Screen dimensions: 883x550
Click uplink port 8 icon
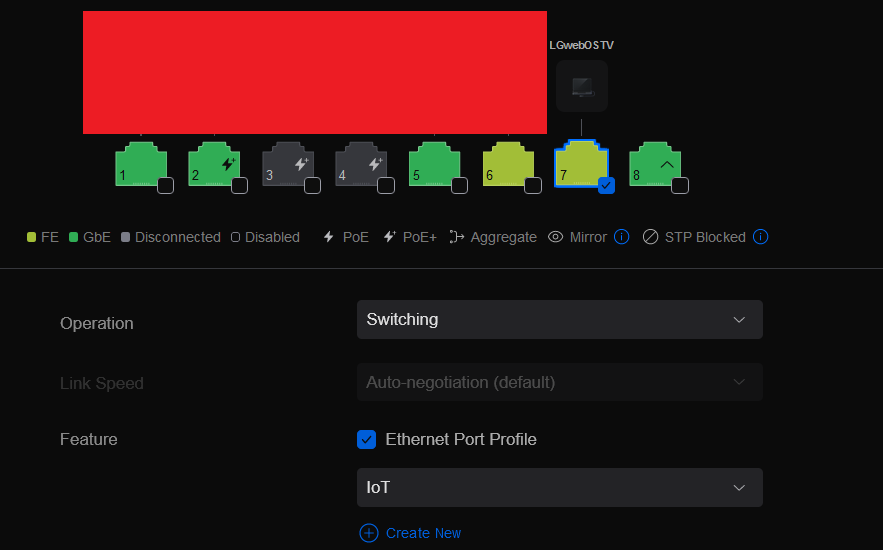click(654, 163)
